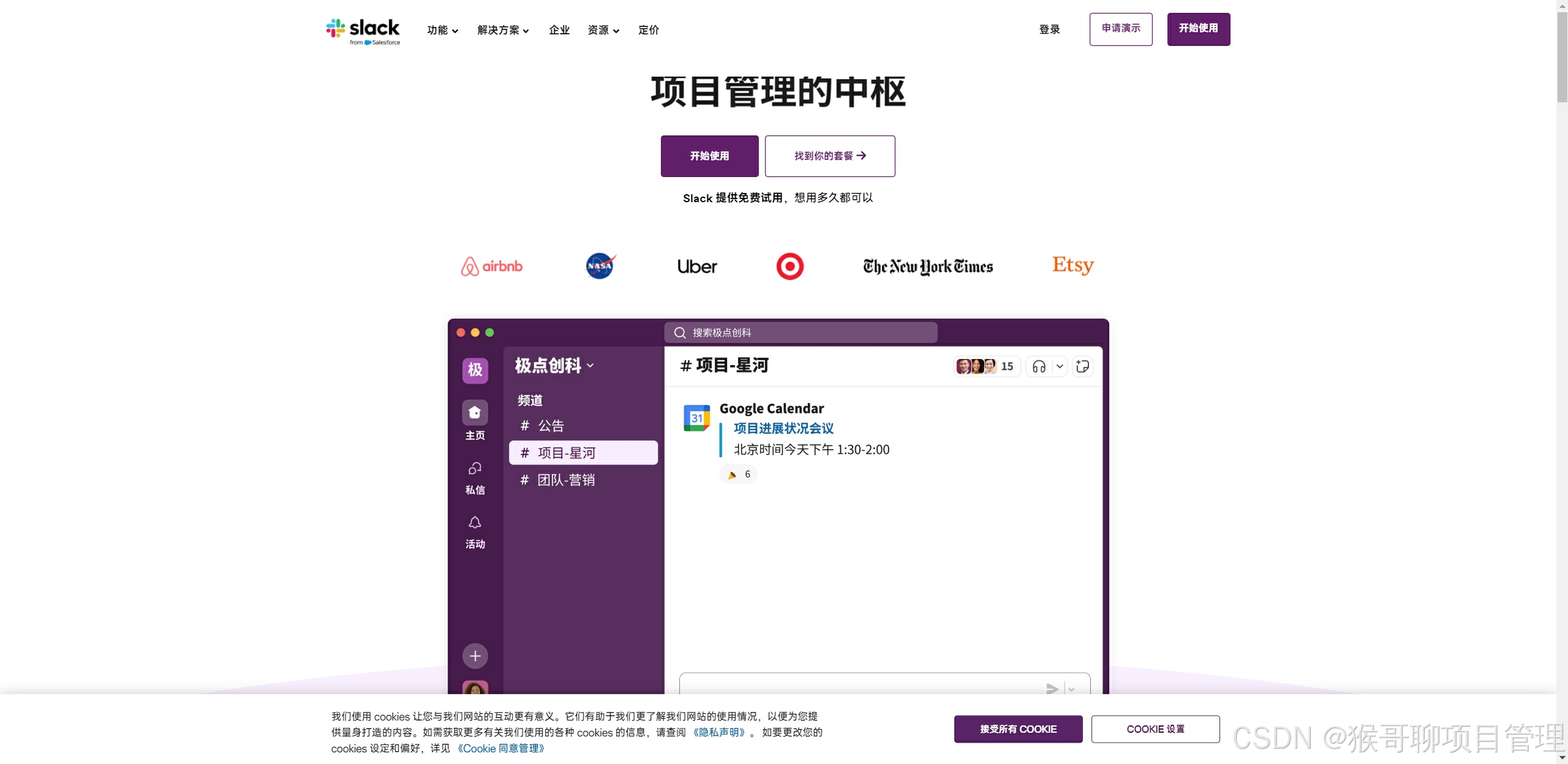This screenshot has width=1568, height=764.
Task: Expand the 解决方案 navigation dropdown
Action: point(503,30)
